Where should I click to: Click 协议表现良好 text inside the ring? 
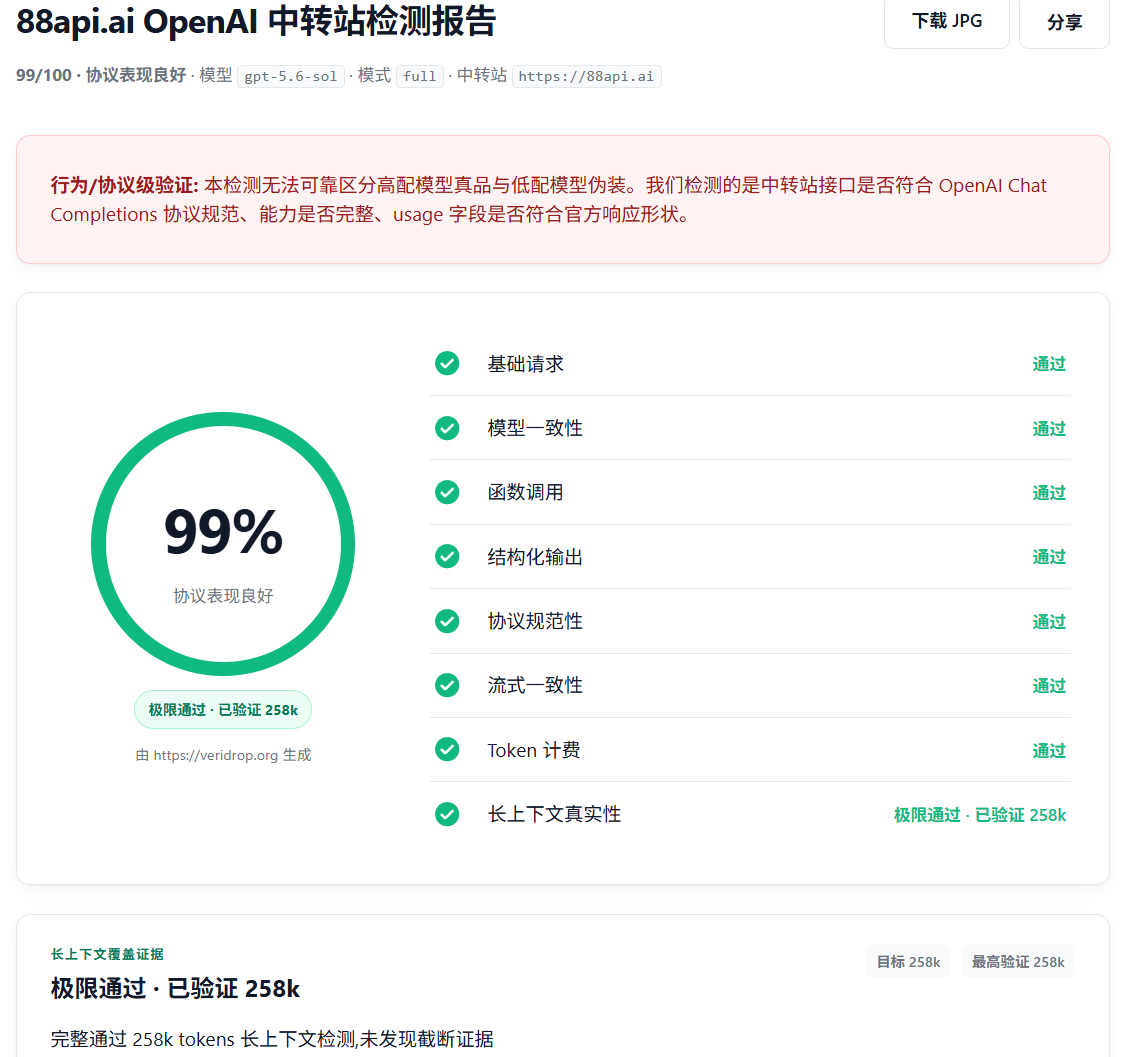click(223, 596)
